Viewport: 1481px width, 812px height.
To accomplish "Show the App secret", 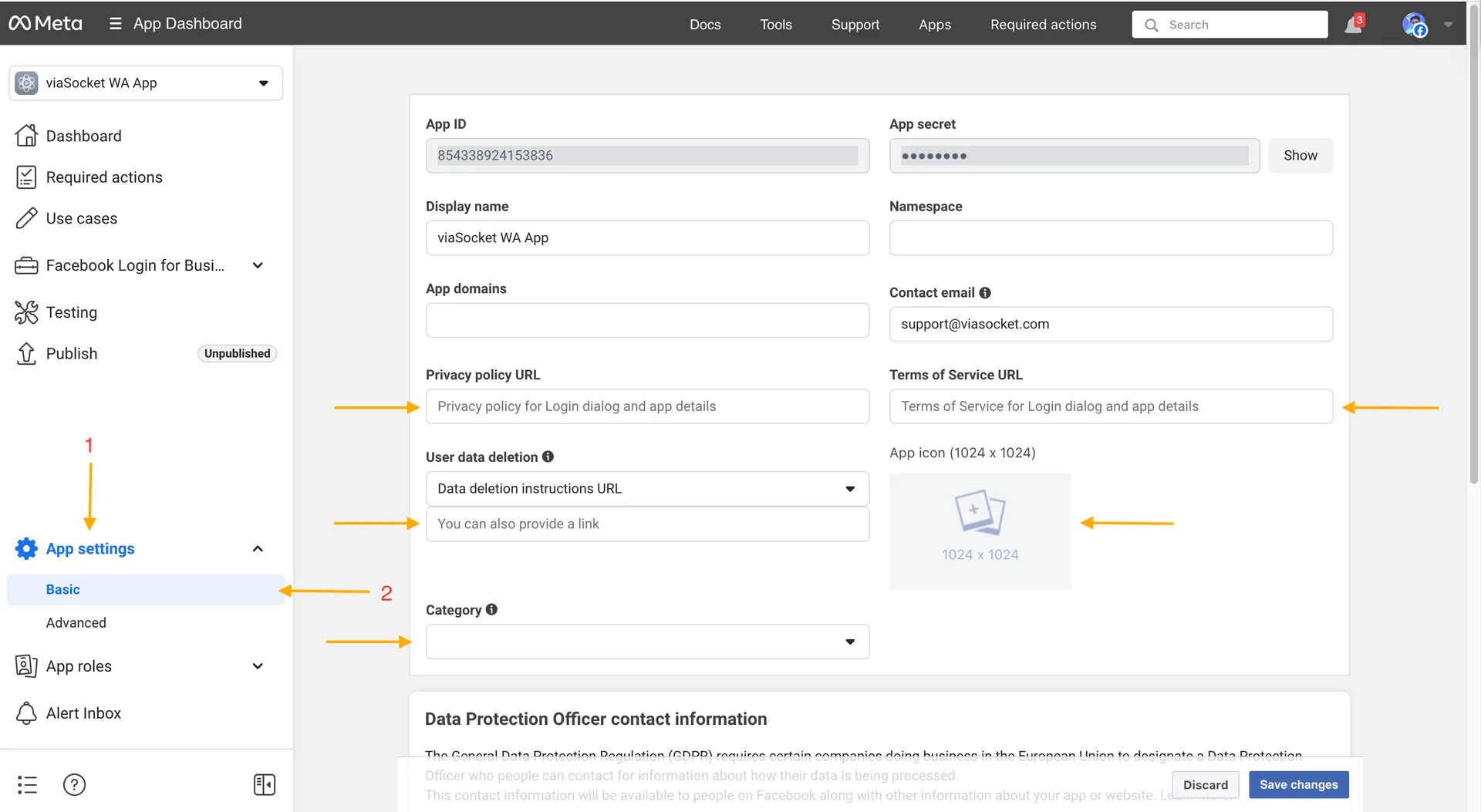I will (1300, 156).
